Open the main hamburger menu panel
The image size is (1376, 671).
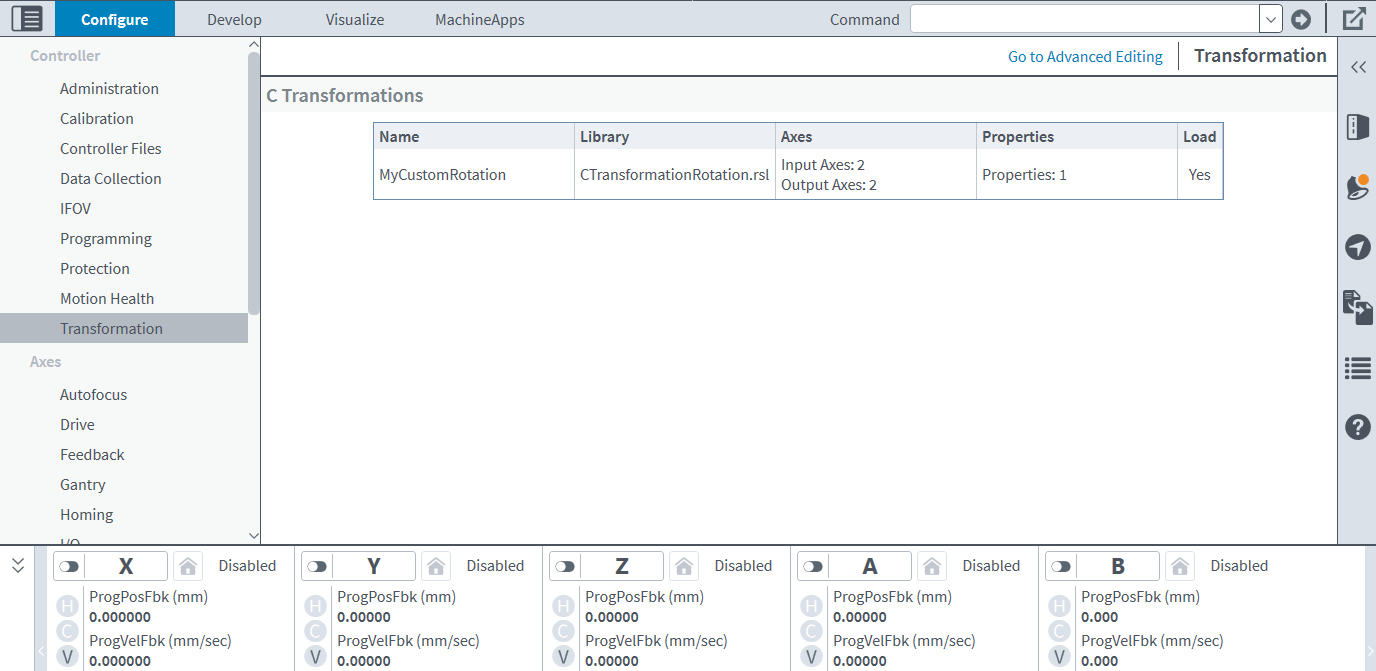(27, 18)
